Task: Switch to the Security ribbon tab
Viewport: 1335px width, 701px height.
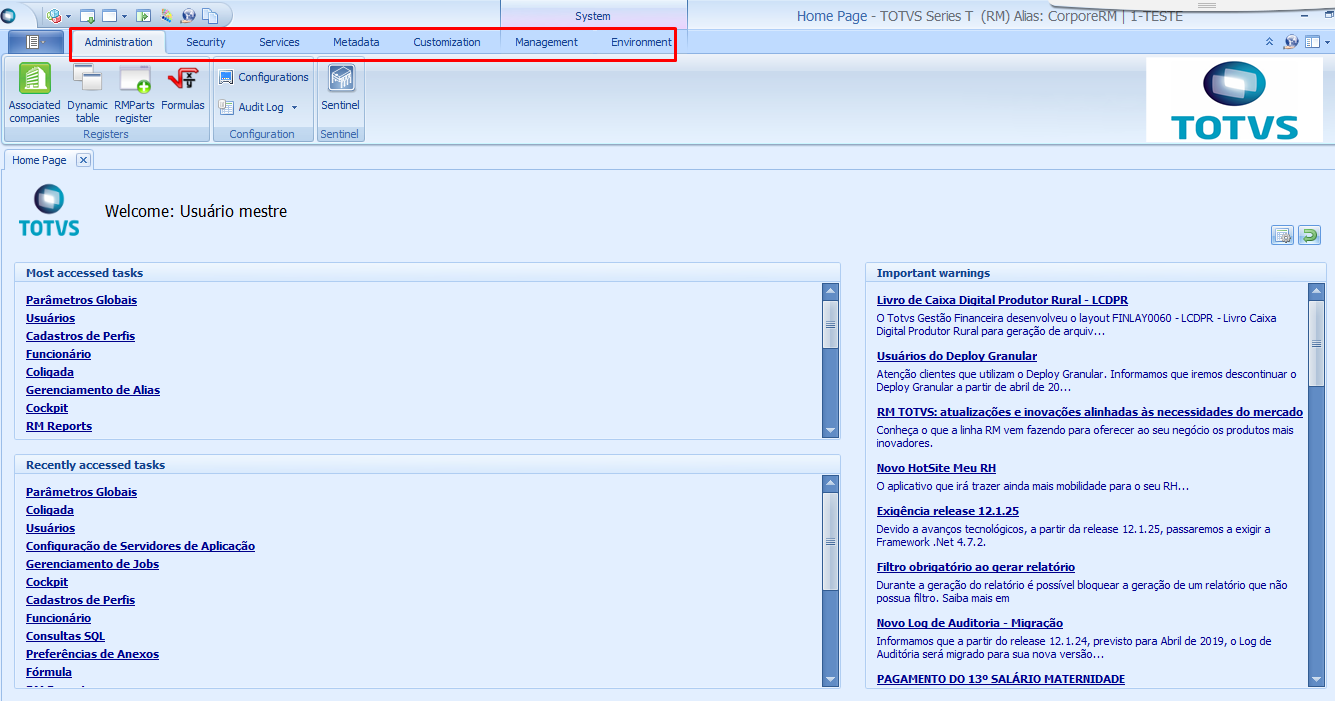Action: click(x=206, y=42)
